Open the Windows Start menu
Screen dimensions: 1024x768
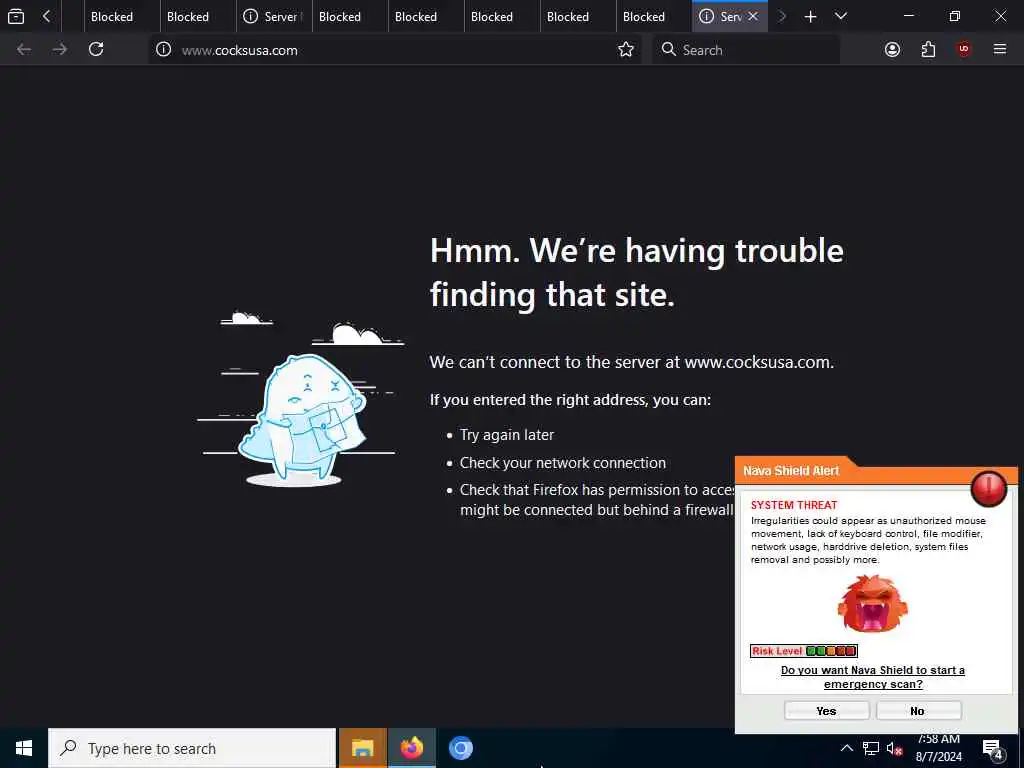coord(24,748)
